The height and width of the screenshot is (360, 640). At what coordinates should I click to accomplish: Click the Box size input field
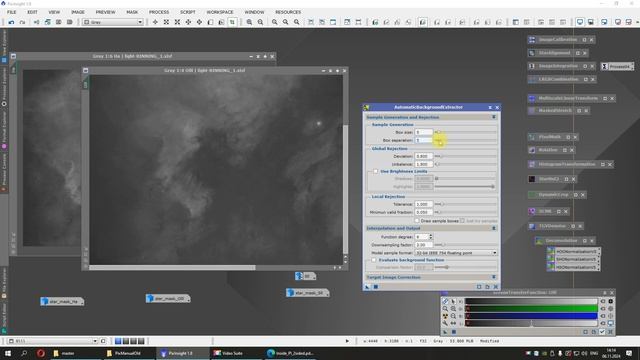coord(424,132)
